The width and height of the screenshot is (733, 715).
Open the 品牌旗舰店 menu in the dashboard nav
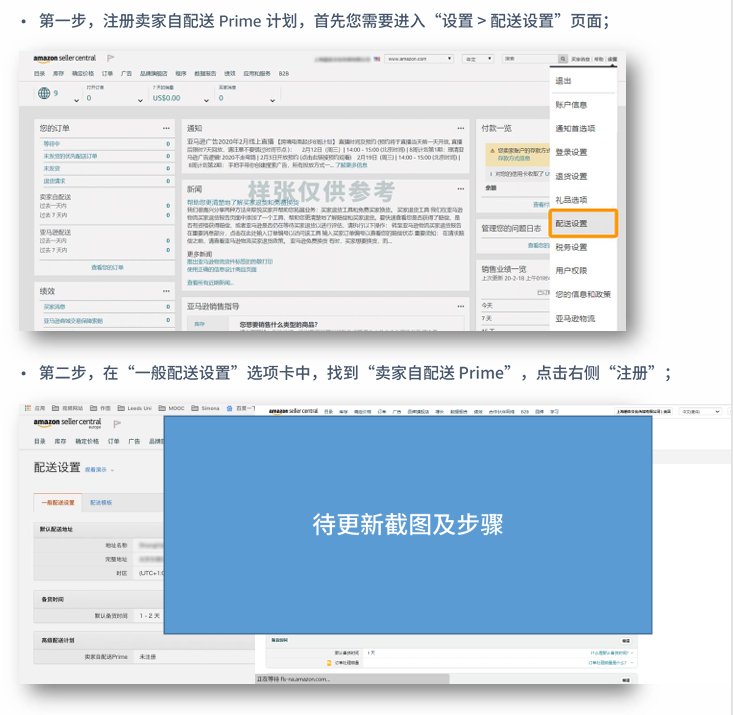[153, 73]
